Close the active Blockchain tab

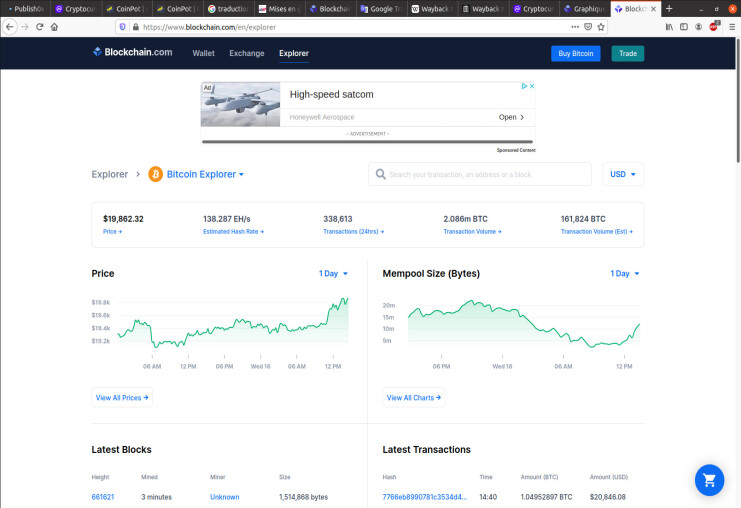click(653, 9)
